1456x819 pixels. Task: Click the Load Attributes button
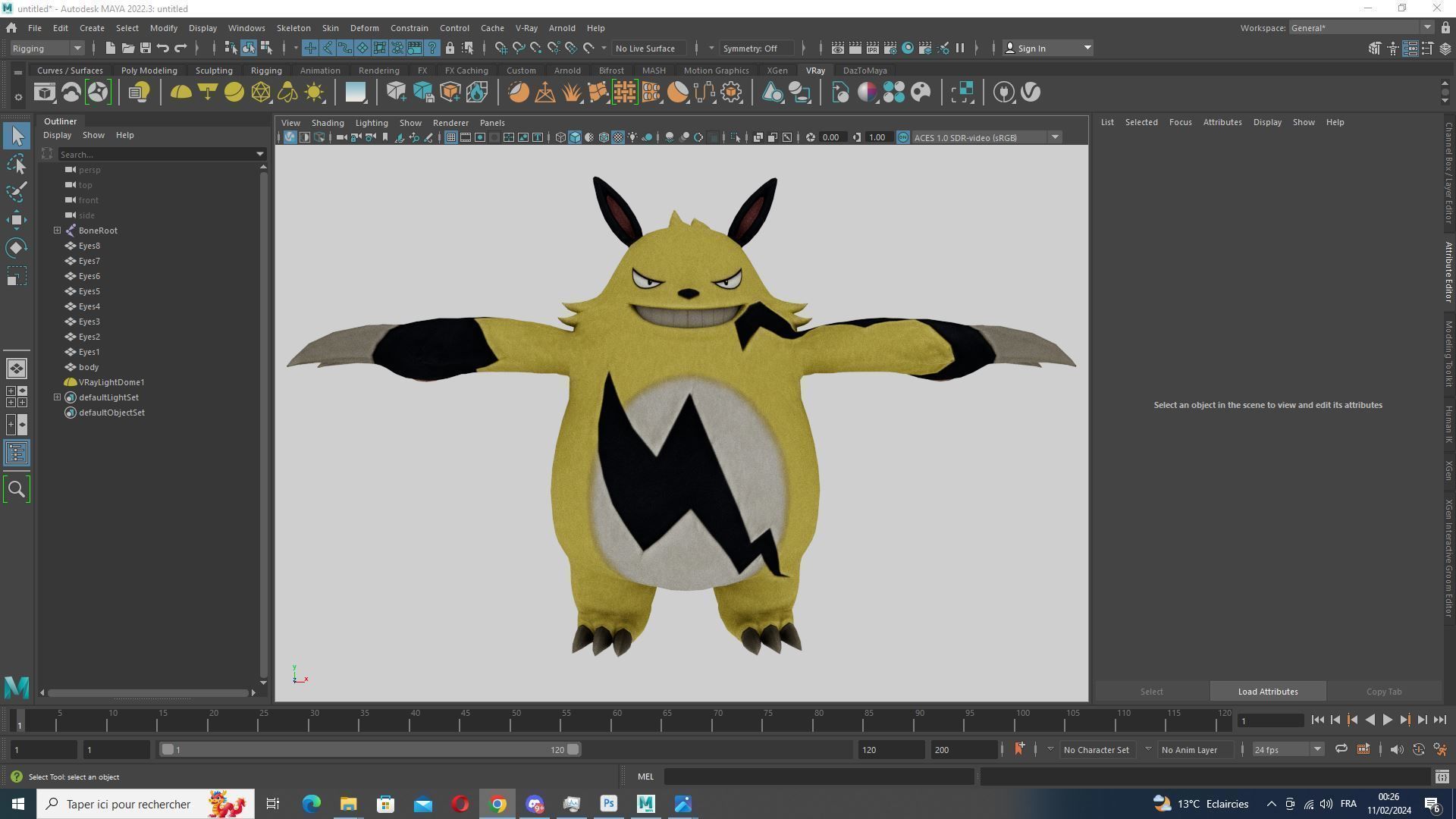click(1267, 692)
